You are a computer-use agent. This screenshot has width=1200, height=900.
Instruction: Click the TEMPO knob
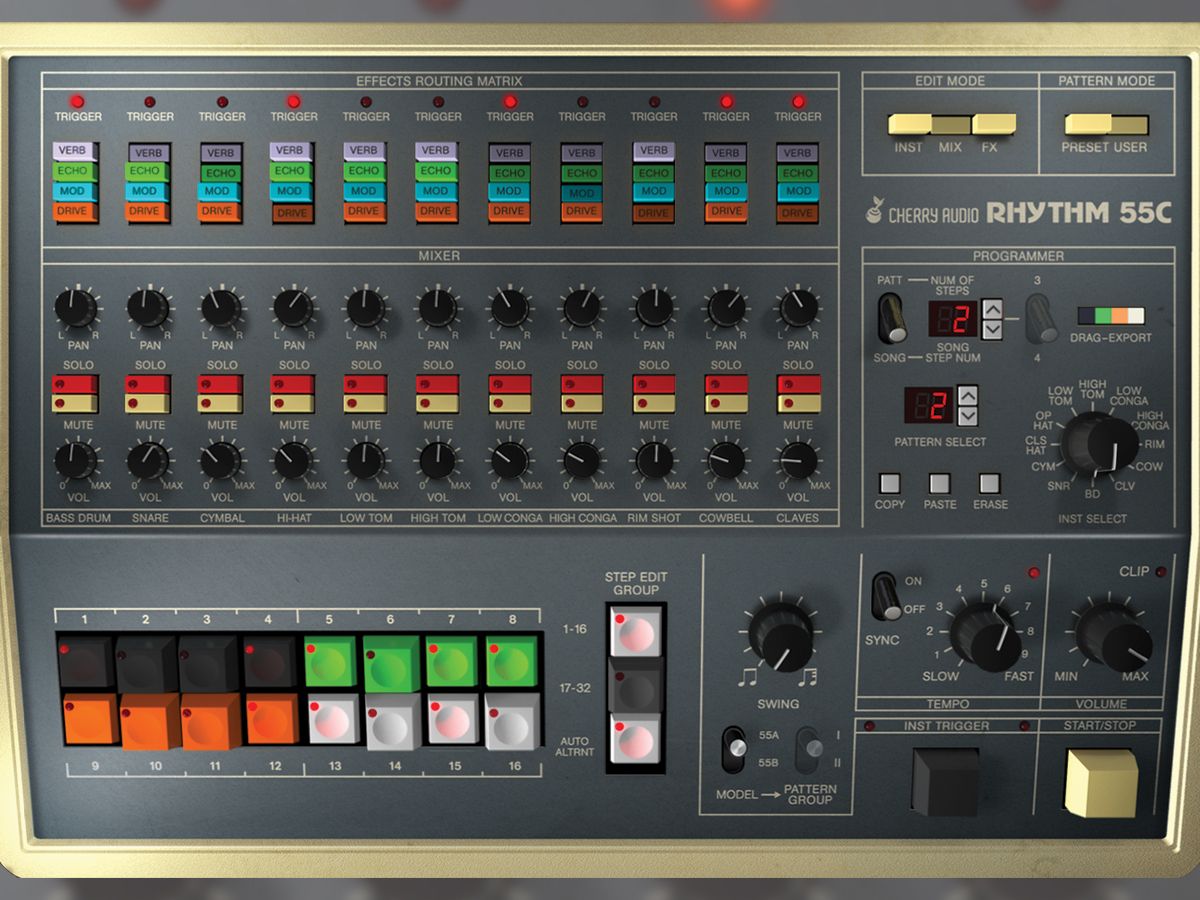point(984,636)
